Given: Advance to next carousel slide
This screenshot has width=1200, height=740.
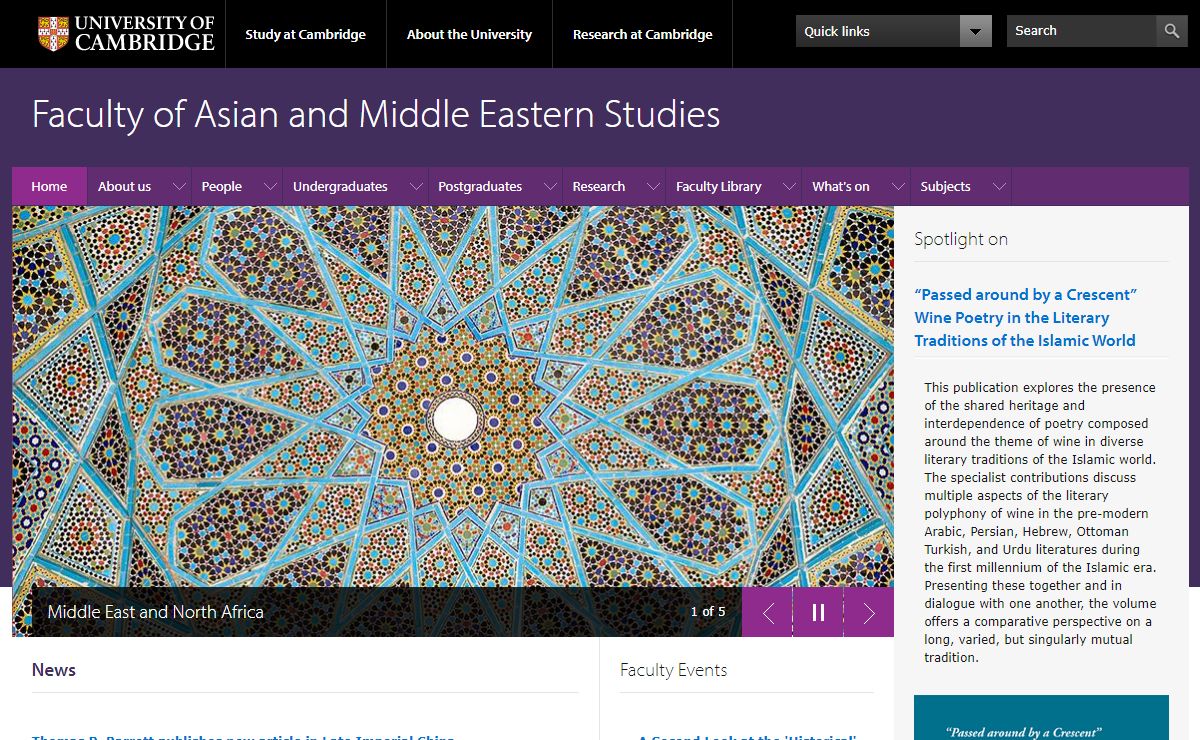Looking at the screenshot, I should click(869, 612).
